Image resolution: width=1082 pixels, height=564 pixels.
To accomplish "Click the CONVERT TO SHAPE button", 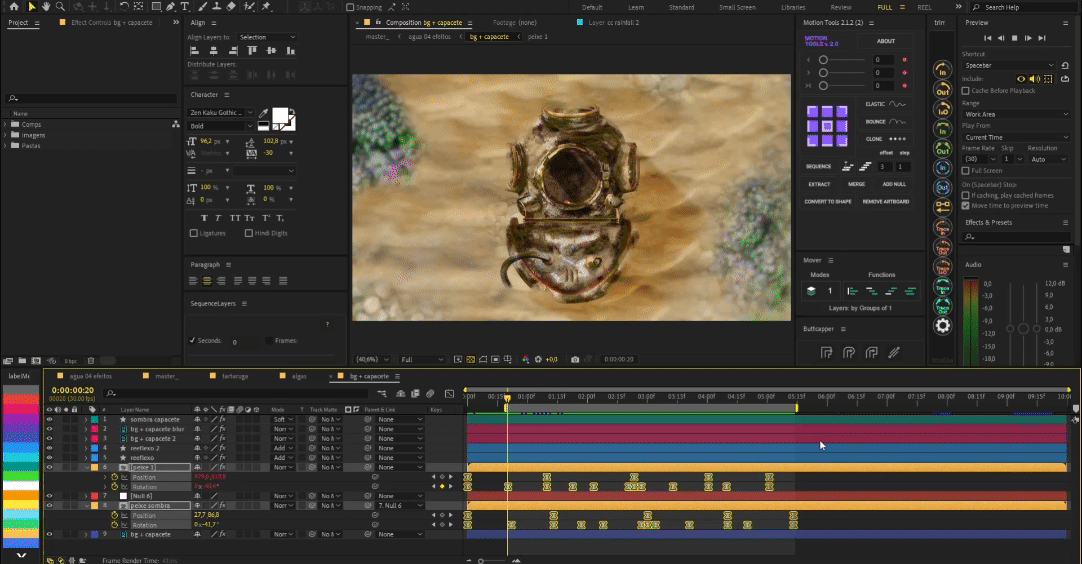I will [828, 202].
